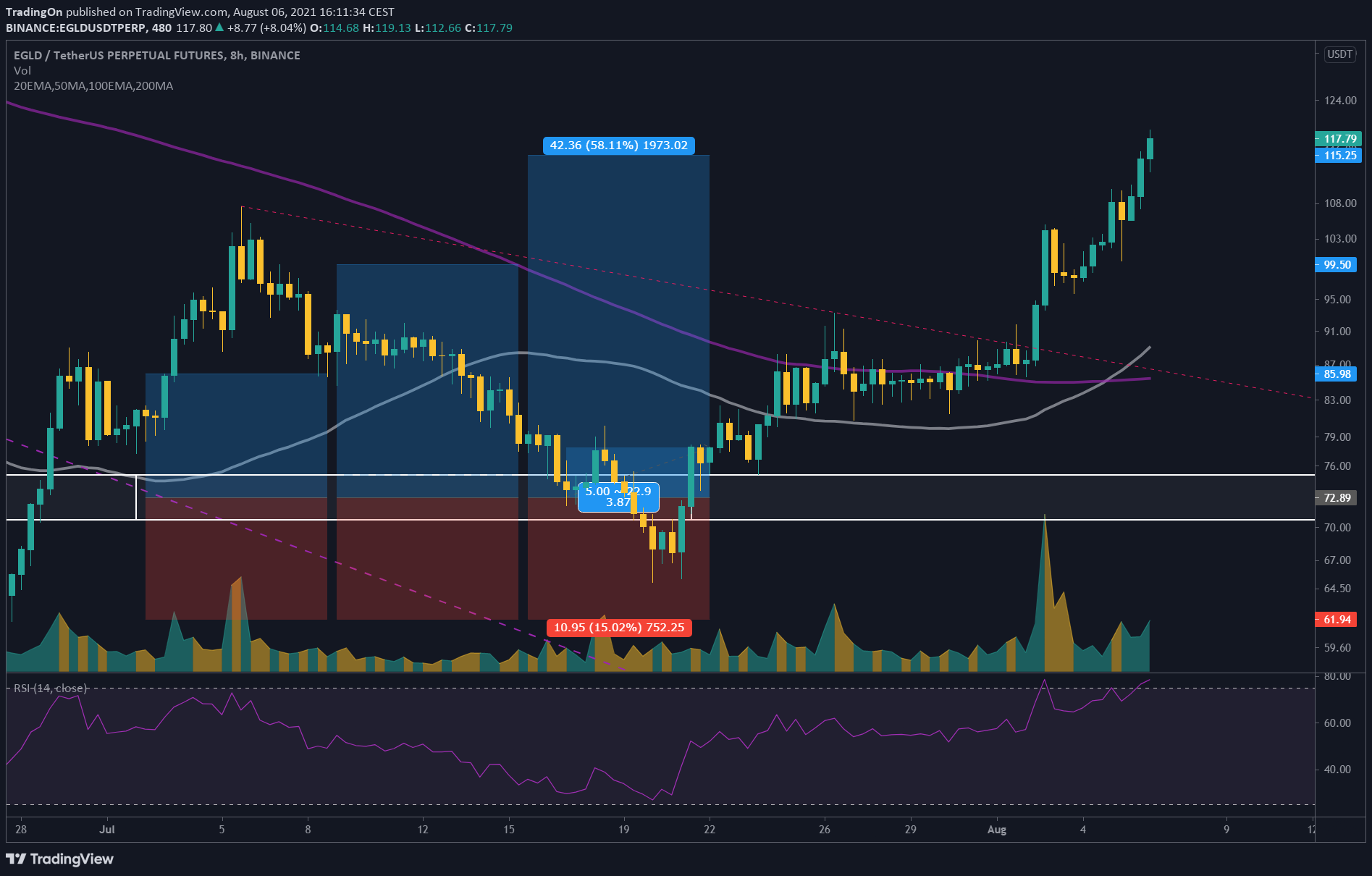This screenshot has width=1372, height=876.
Task: Click the 91.00 price axis label
Action: (1337, 332)
